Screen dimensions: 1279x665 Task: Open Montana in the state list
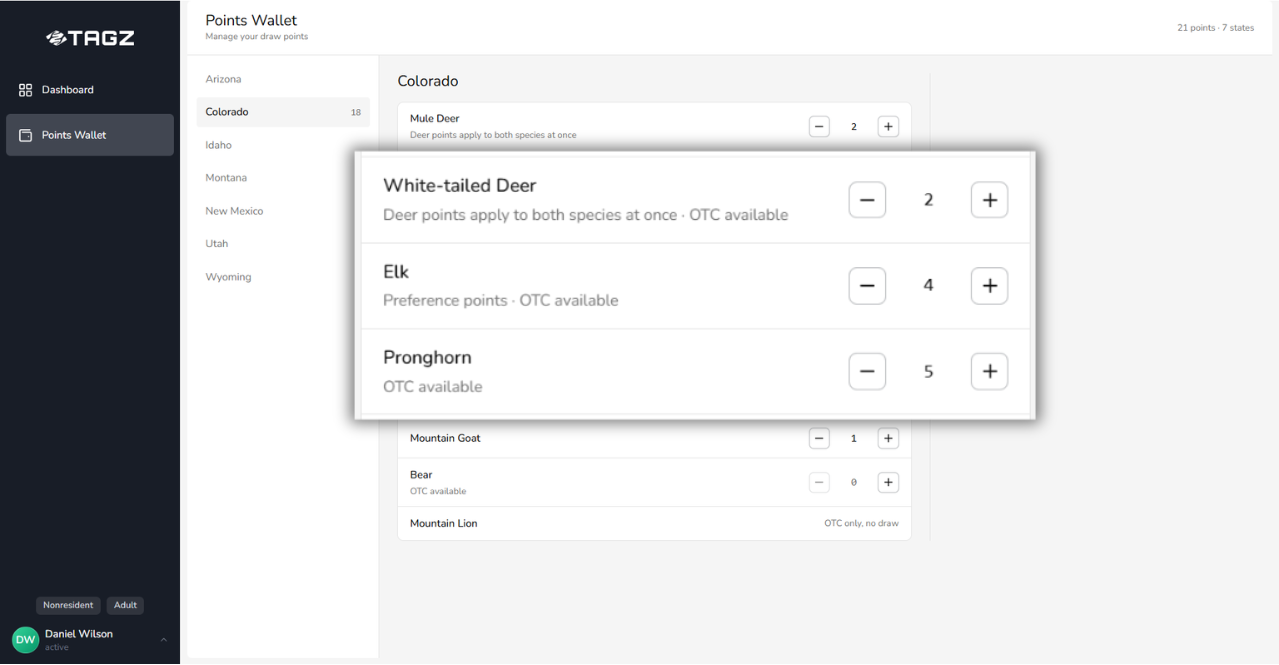pyautogui.click(x=226, y=177)
